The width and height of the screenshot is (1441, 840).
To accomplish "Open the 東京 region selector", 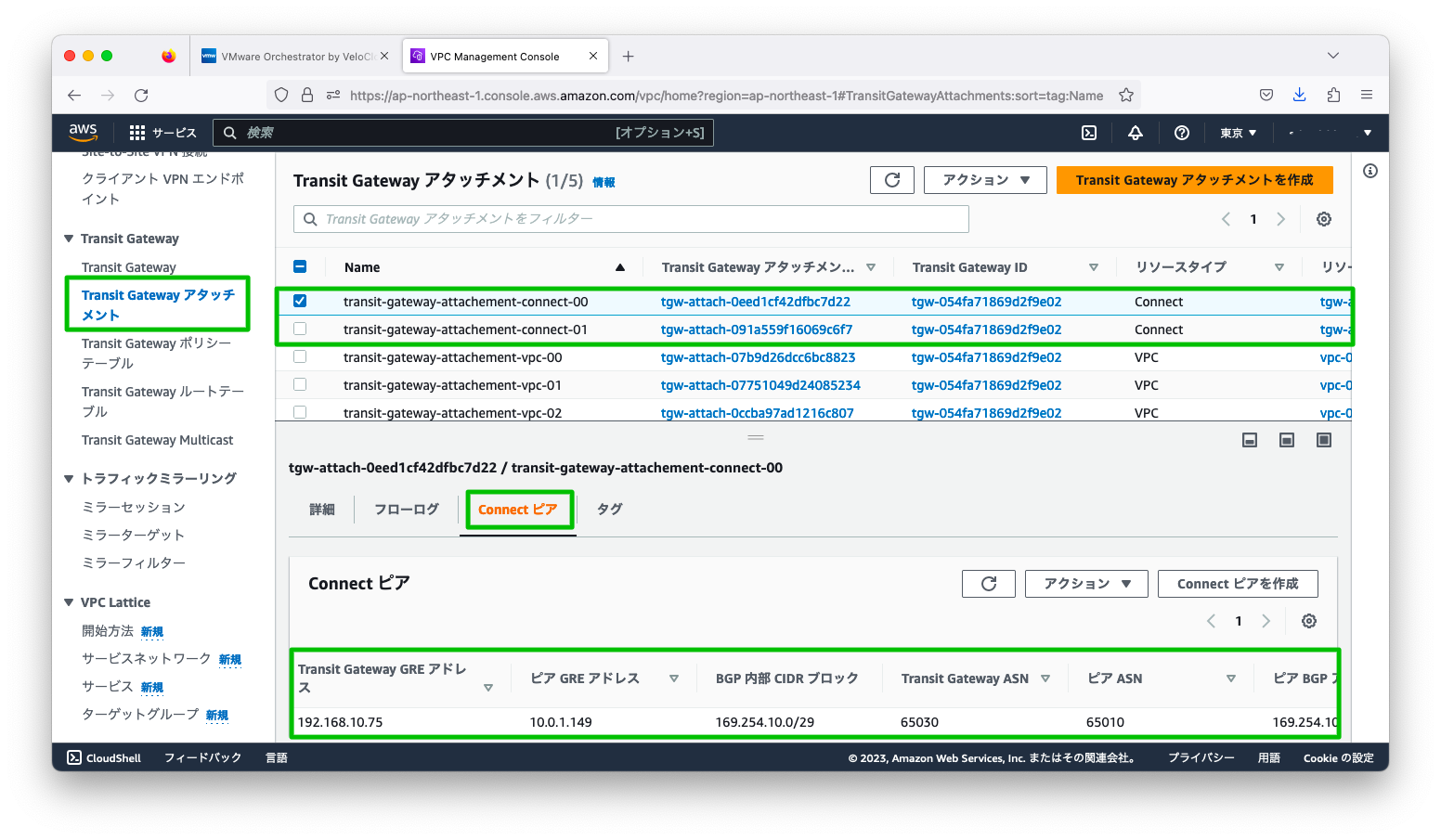I will pyautogui.click(x=1238, y=133).
